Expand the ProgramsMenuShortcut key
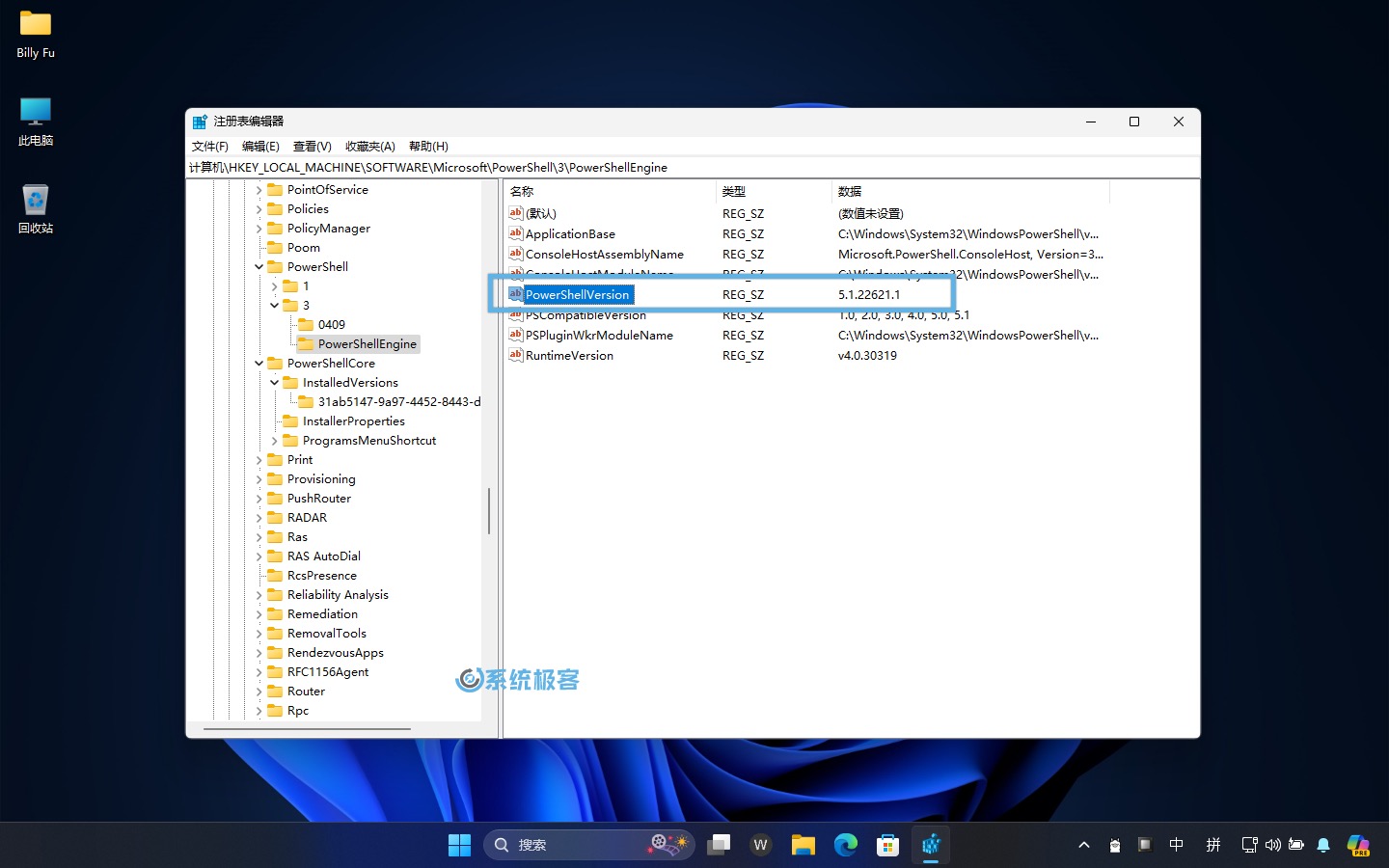Viewport: 1389px width, 868px height. pyautogui.click(x=275, y=441)
